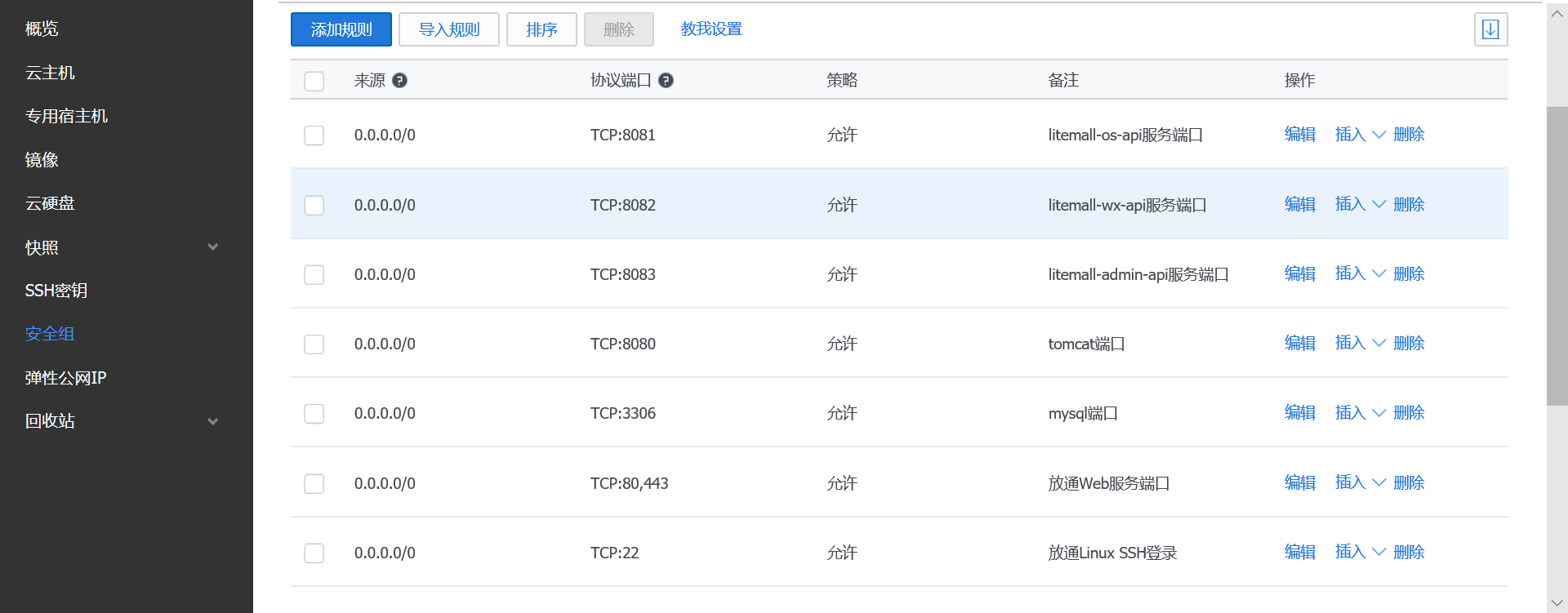Click the vertical scrollbar thumb
This screenshot has width=1568, height=613.
point(1557,255)
